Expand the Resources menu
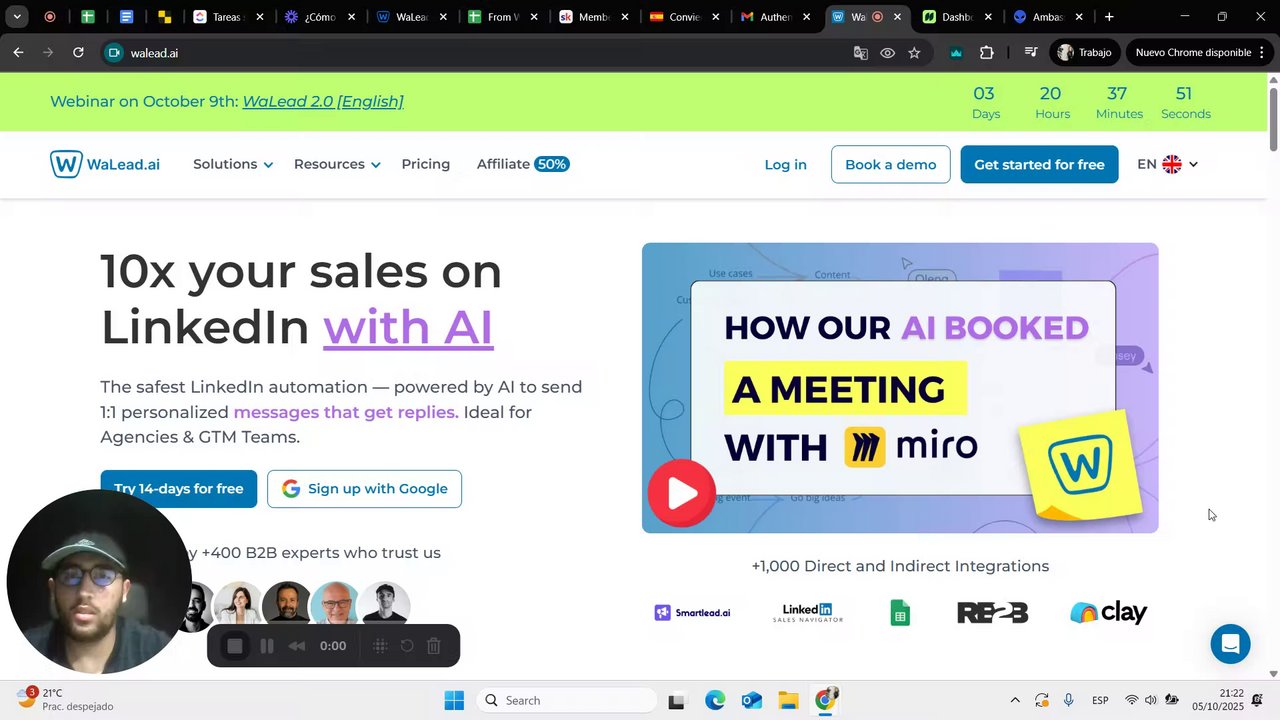1280x720 pixels. click(337, 164)
